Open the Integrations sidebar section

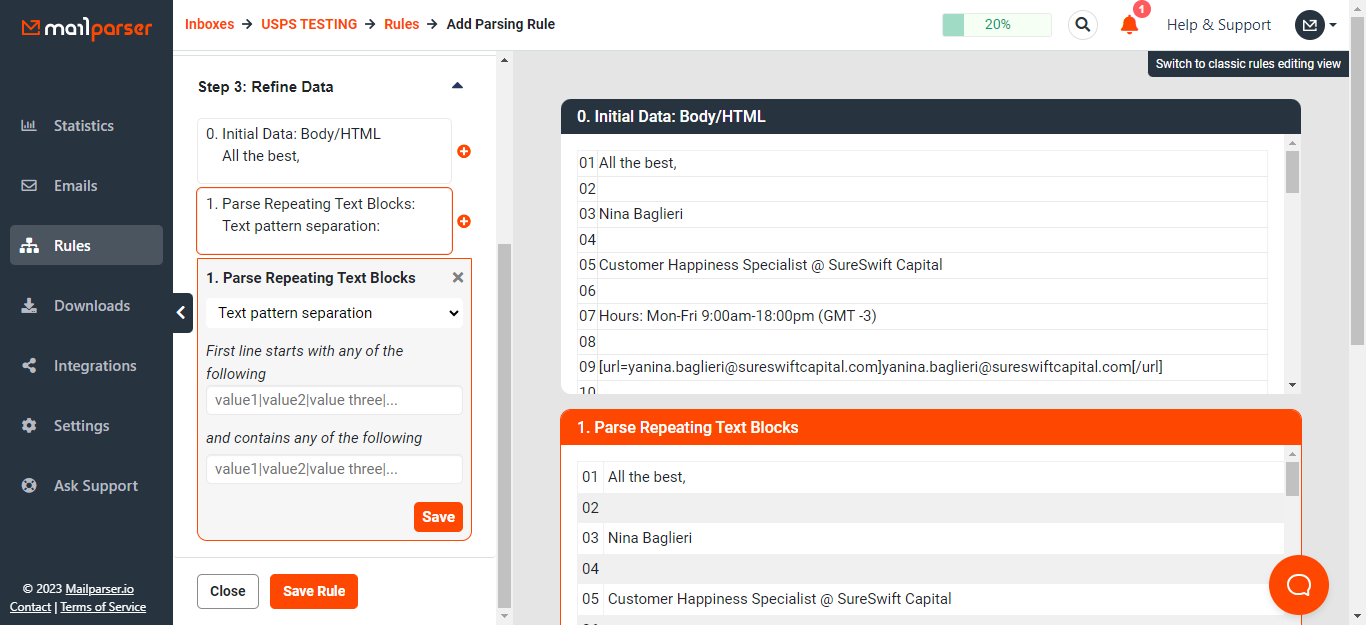click(x=94, y=365)
